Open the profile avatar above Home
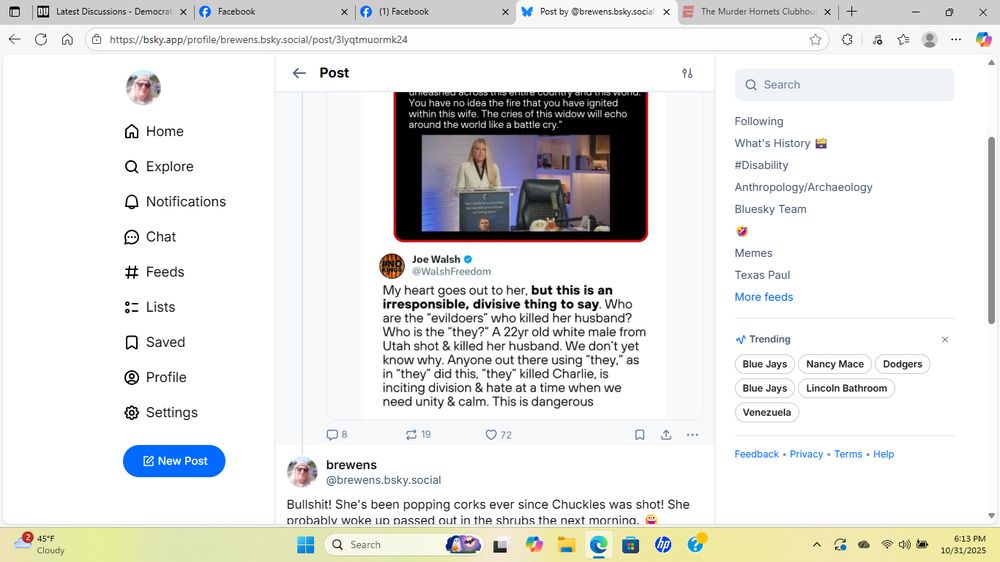This screenshot has height=562, width=1000. (x=143, y=87)
